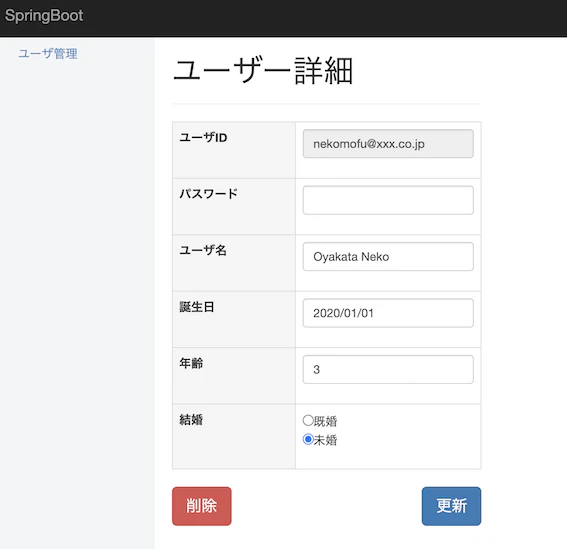
Task: Select the 既婚 radio button
Action: click(308, 420)
